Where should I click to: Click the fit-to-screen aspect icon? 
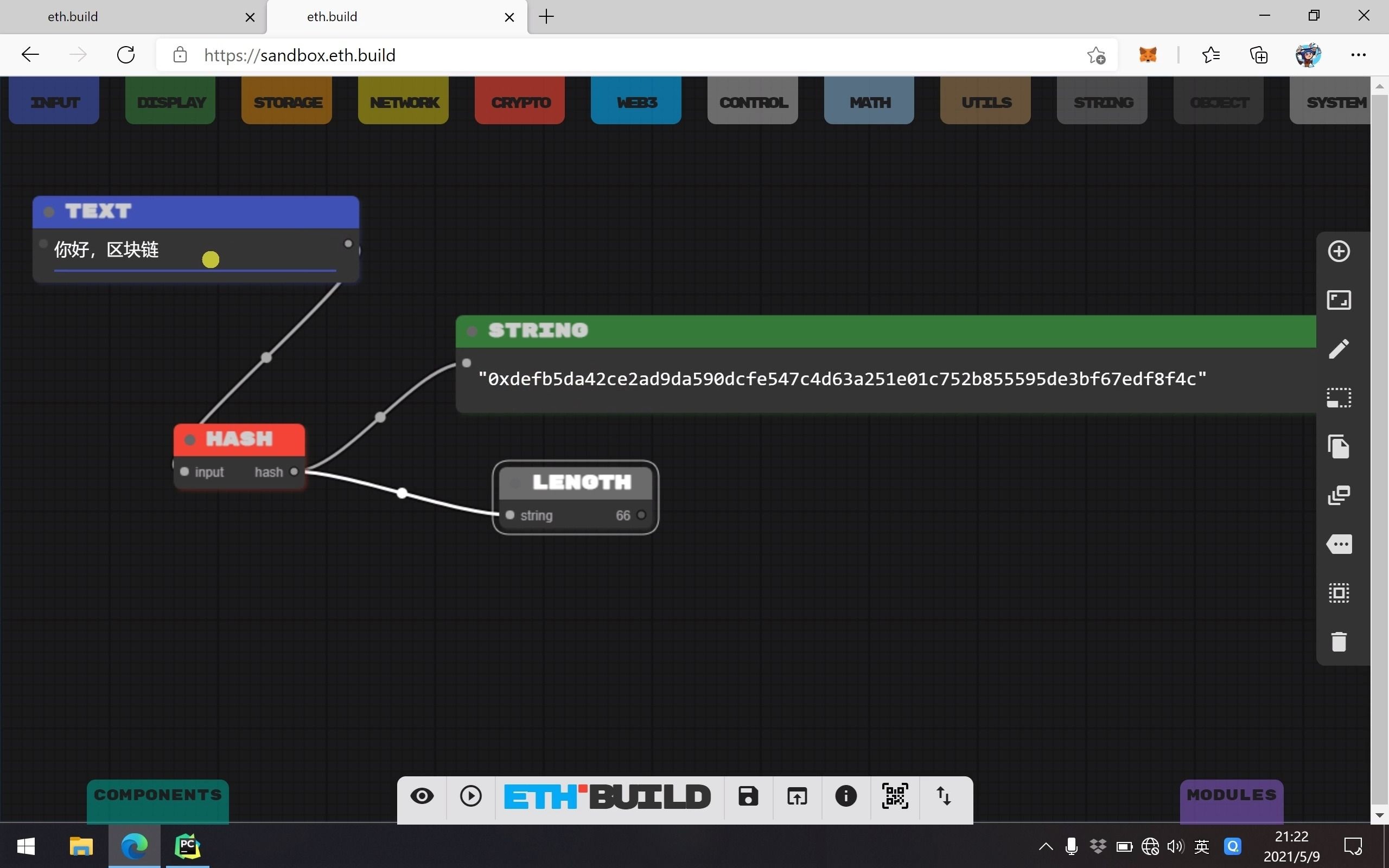[x=1339, y=299]
